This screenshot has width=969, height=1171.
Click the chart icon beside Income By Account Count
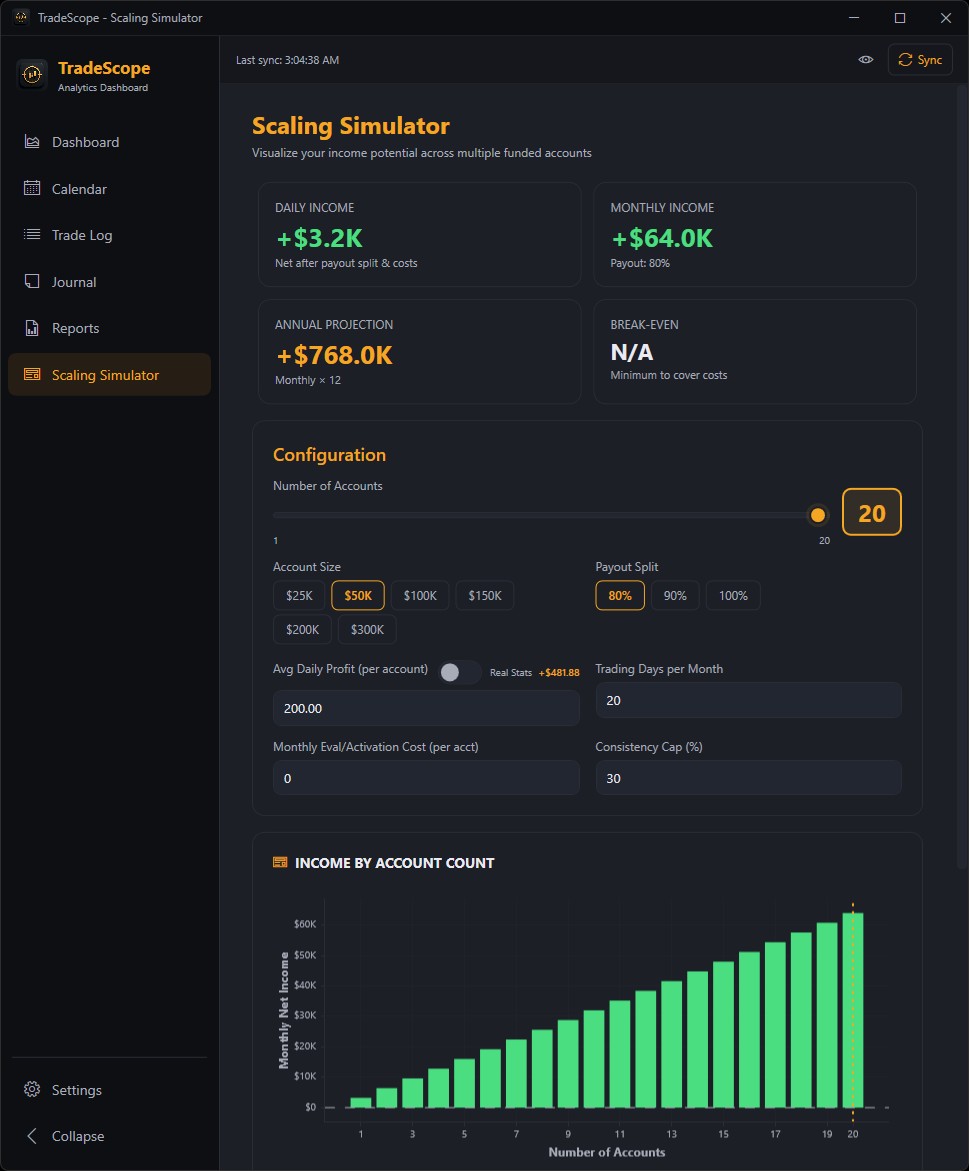(x=279, y=861)
